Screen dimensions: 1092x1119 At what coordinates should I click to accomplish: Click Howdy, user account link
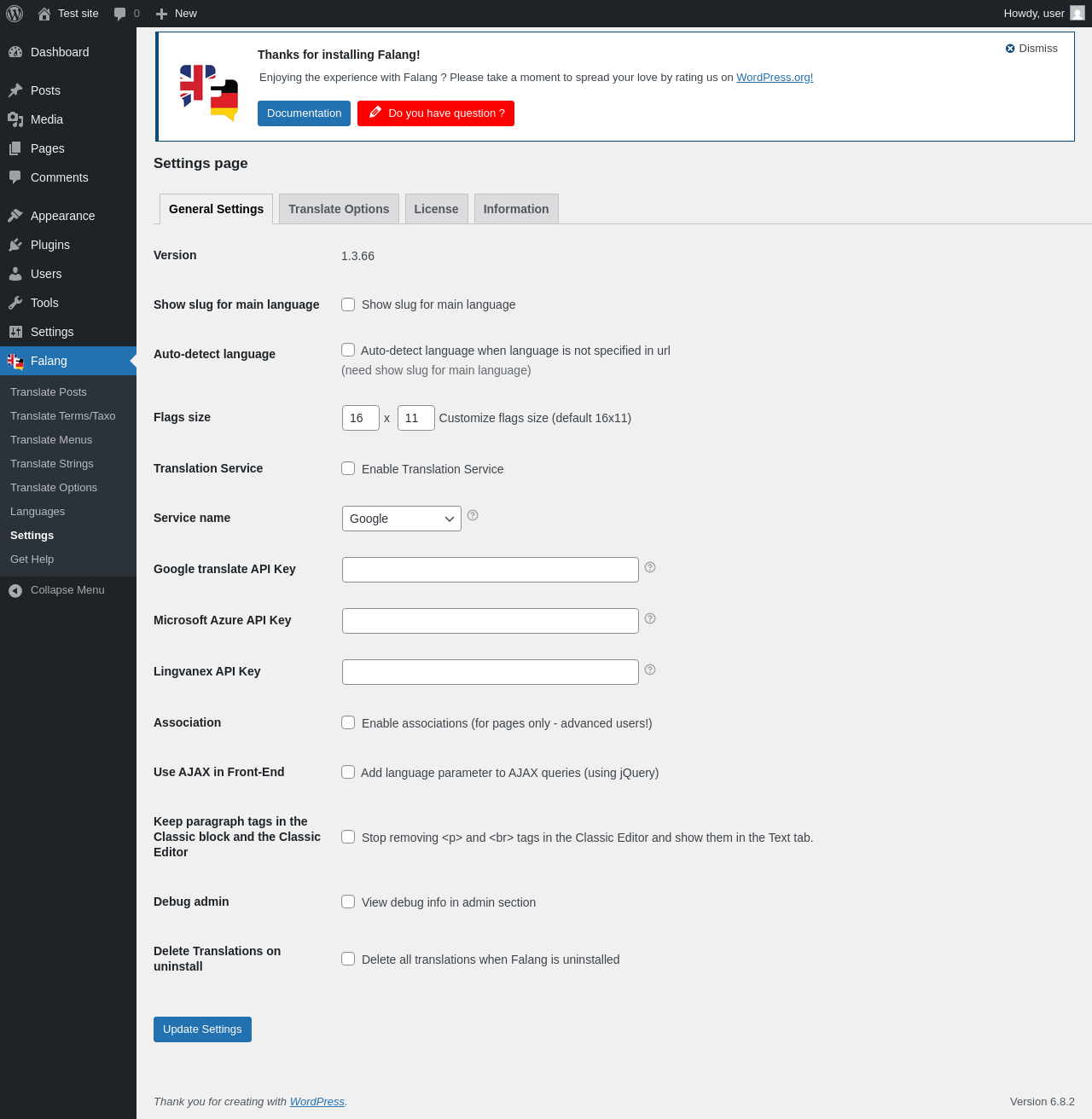point(1043,14)
